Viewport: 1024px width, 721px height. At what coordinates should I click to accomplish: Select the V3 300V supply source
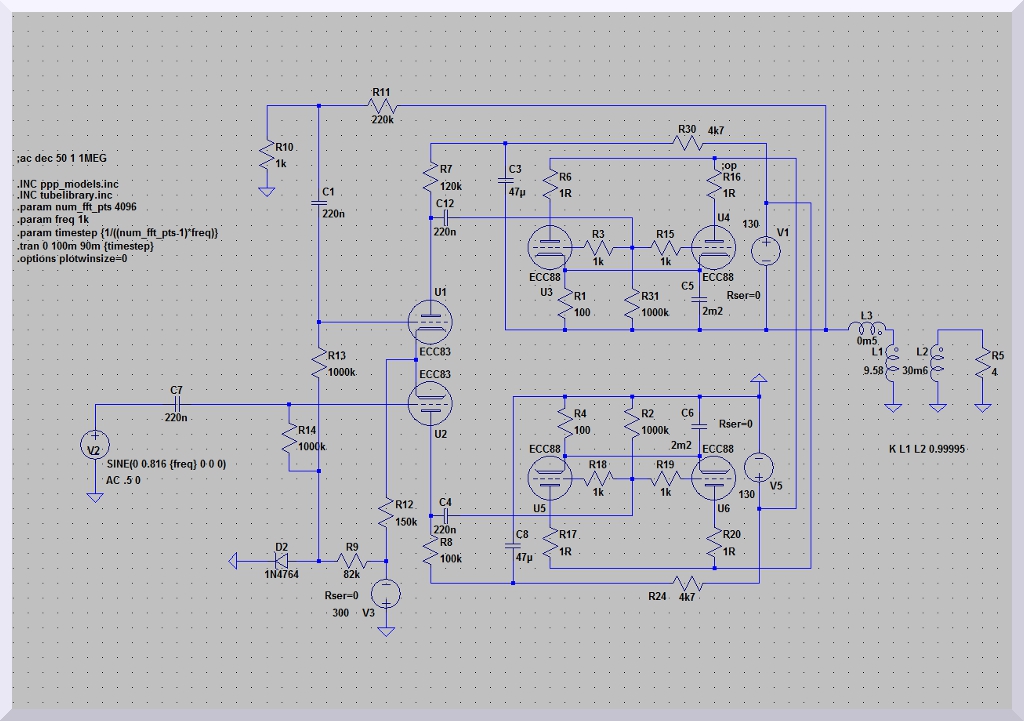point(385,594)
